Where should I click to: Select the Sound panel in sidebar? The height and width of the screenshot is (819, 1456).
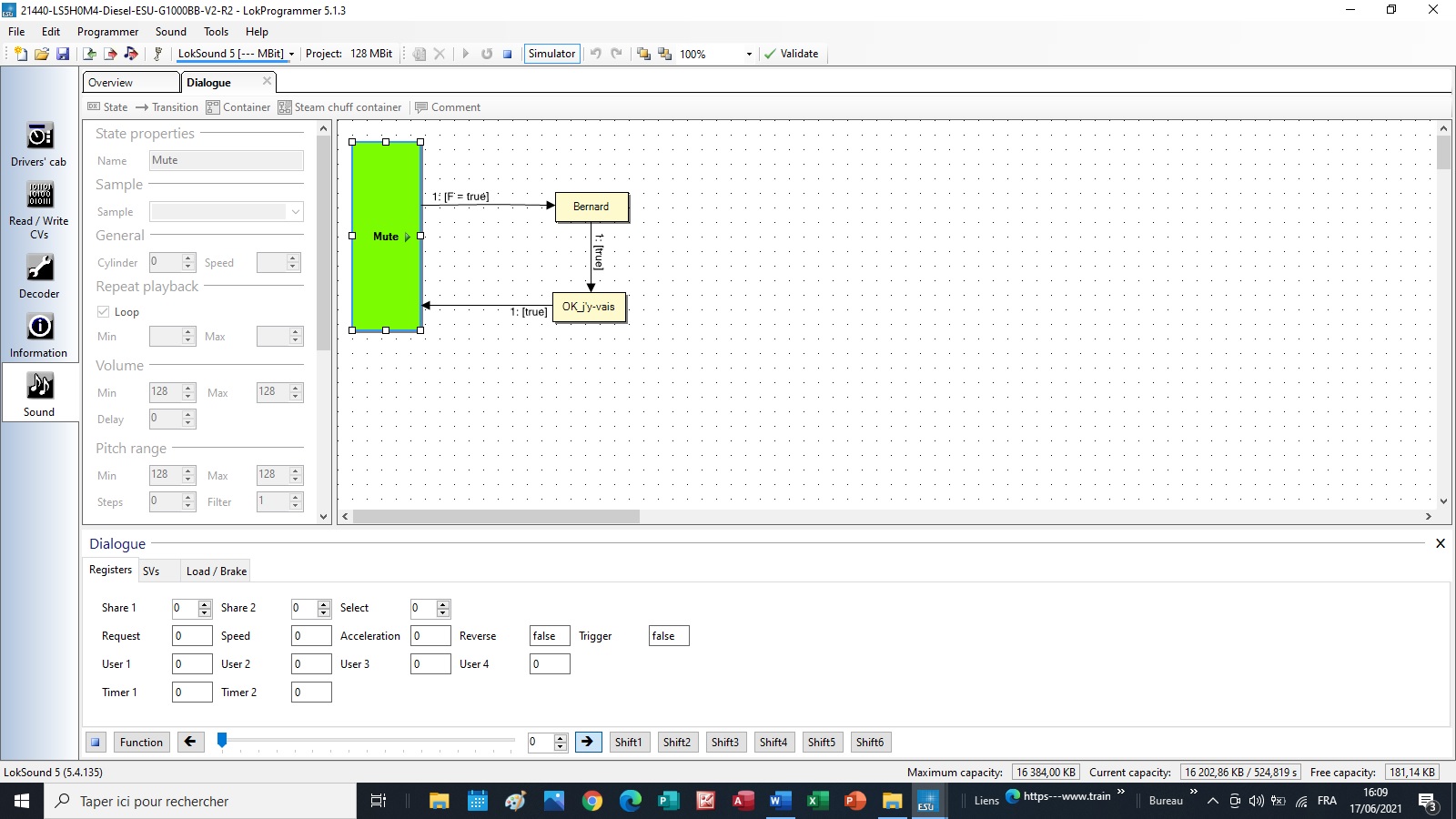(39, 394)
